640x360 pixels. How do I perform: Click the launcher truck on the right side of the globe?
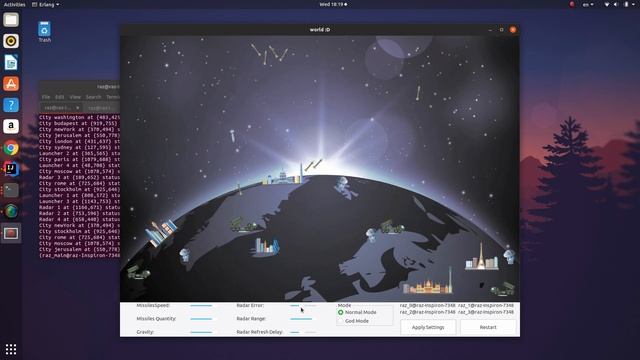pos(392,227)
